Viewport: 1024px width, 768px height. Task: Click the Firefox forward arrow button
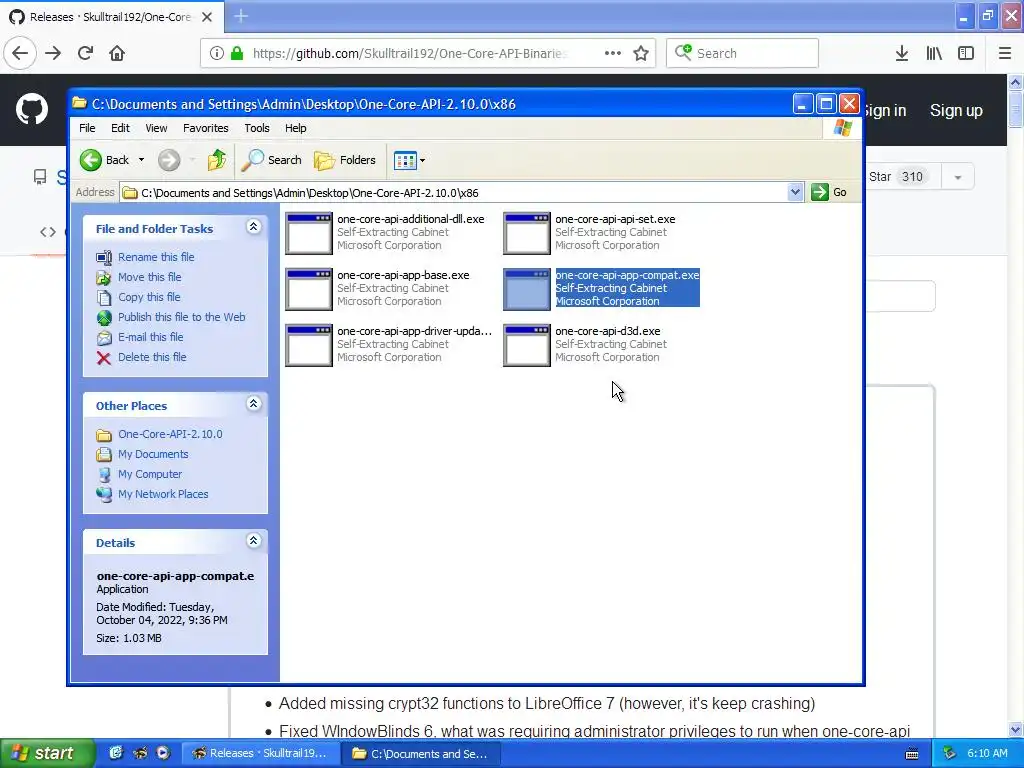(53, 53)
